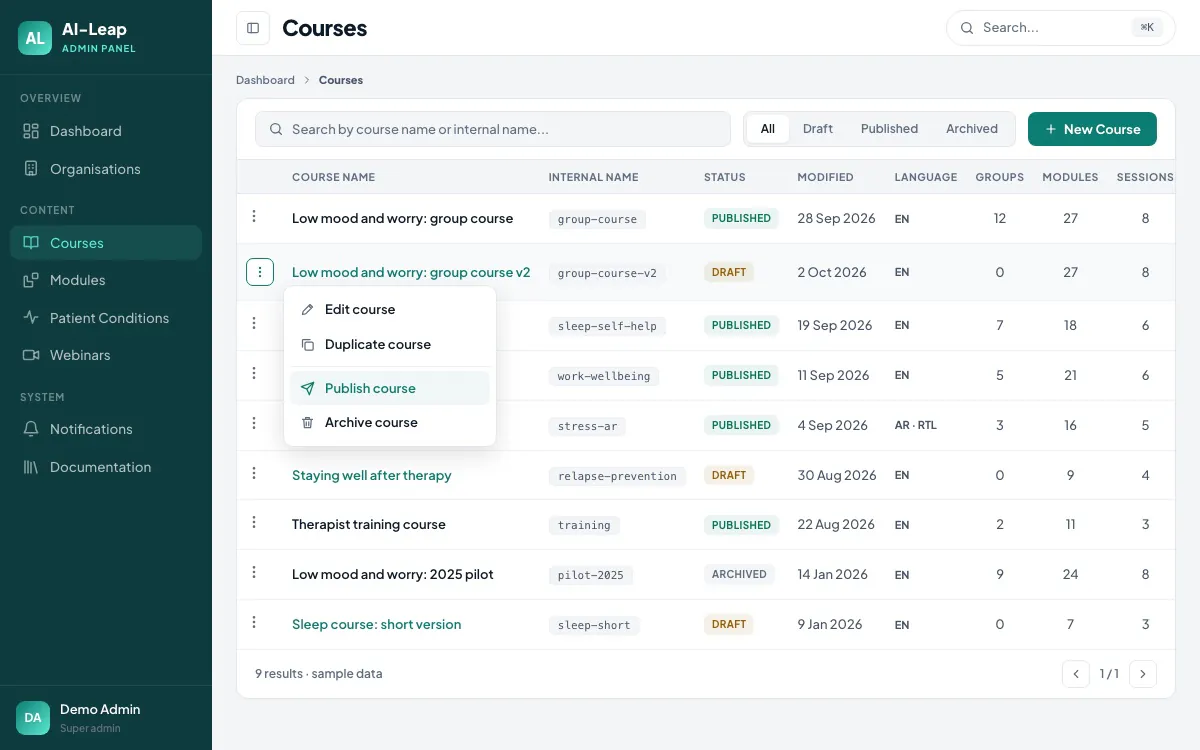Open Dashboard in the sidebar
Screen dimensions: 1200x750
[106, 131]
